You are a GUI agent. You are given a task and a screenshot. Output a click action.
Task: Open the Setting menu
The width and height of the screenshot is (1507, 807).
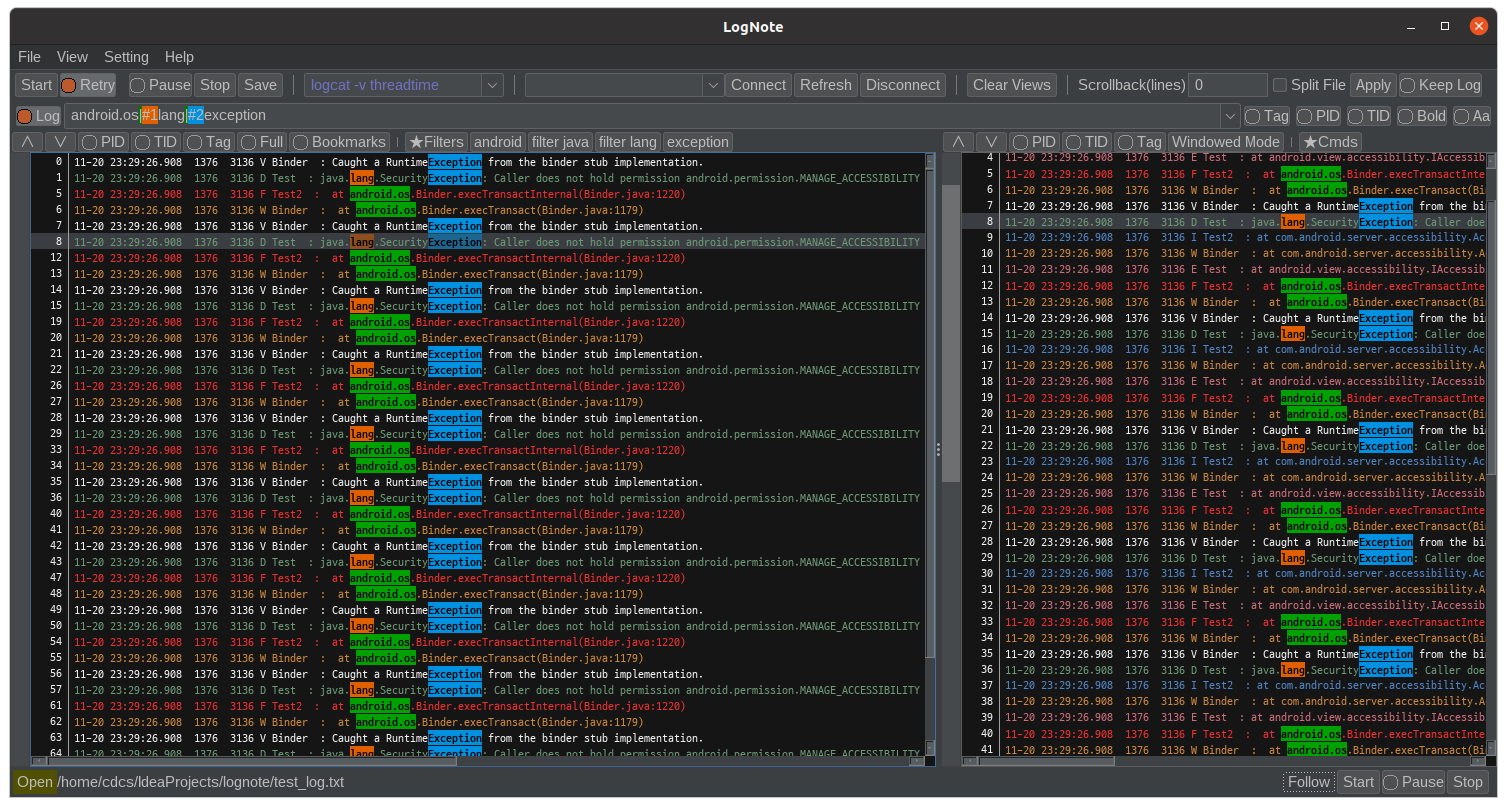tap(126, 57)
